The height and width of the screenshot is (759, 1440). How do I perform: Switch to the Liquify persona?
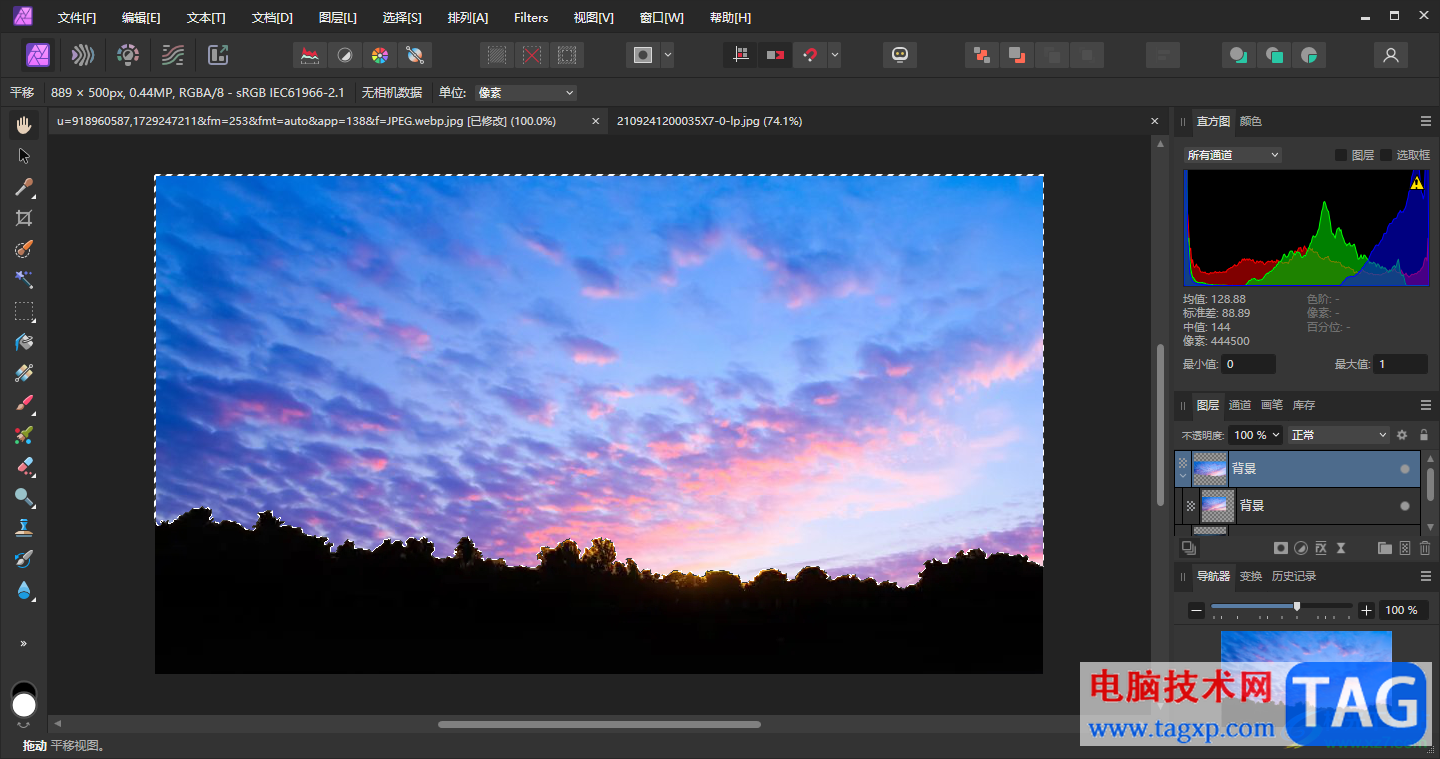pos(83,55)
